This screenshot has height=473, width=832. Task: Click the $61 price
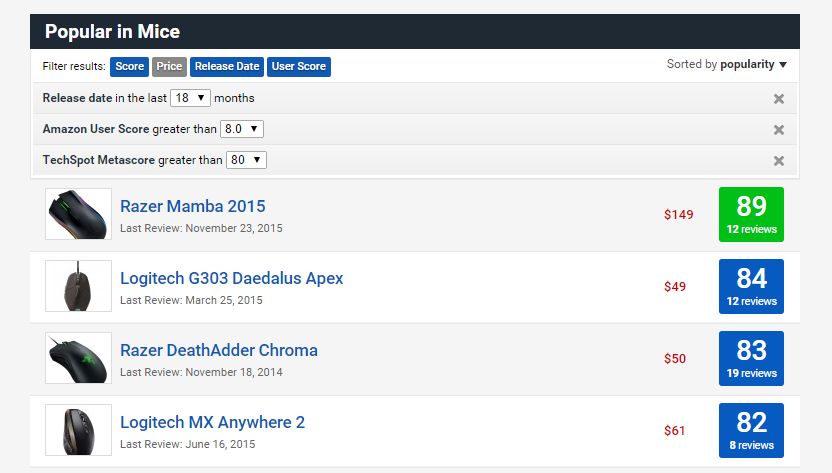click(x=674, y=431)
